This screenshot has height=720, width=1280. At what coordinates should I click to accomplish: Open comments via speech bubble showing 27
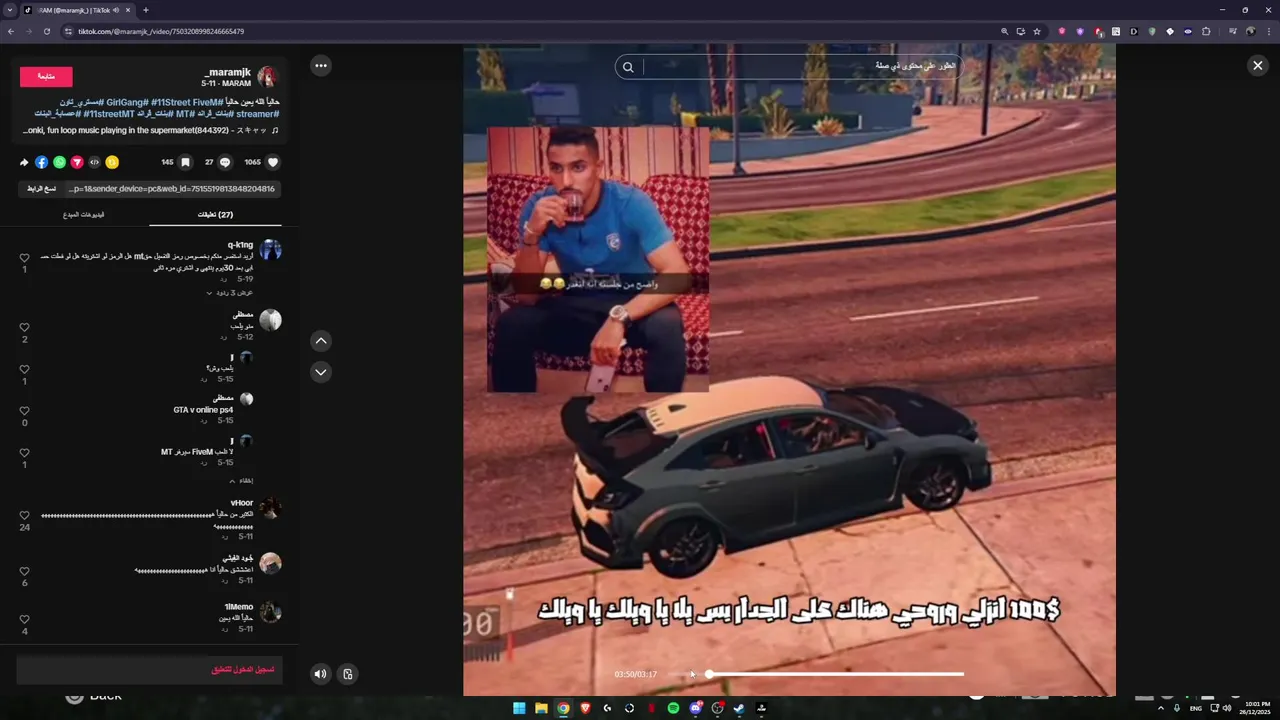tap(225, 162)
